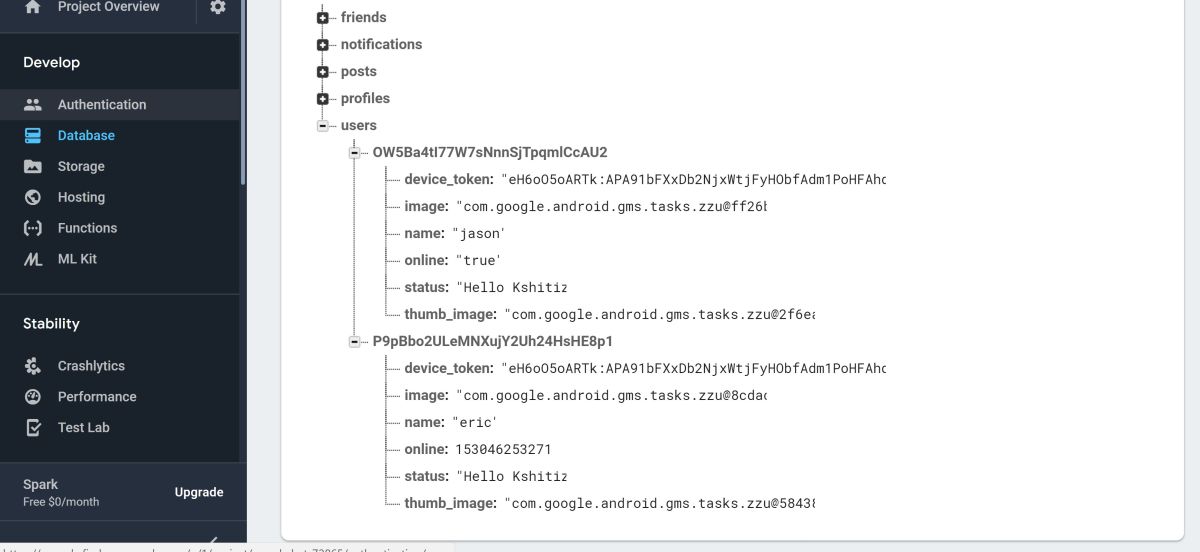Click the Hosting globe icon
1200x552 pixels.
[x=33, y=197]
